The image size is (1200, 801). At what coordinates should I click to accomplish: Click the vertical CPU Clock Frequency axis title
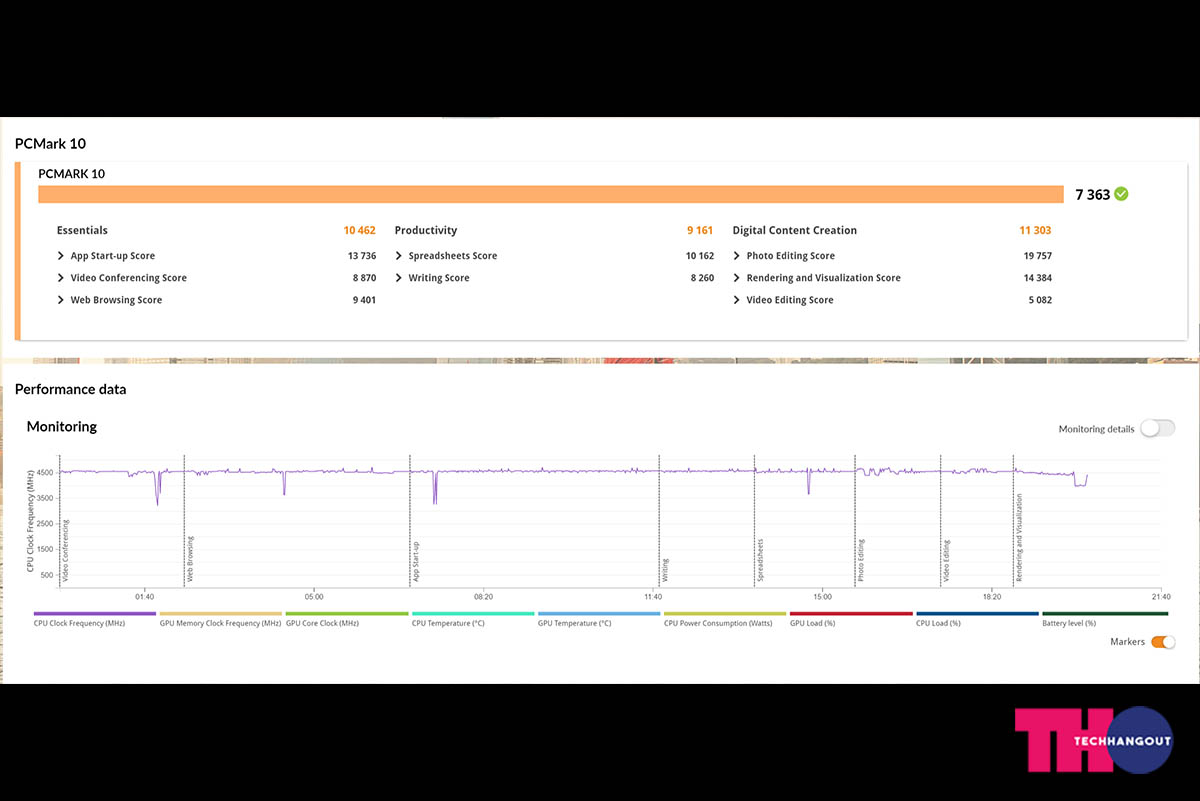coord(31,522)
